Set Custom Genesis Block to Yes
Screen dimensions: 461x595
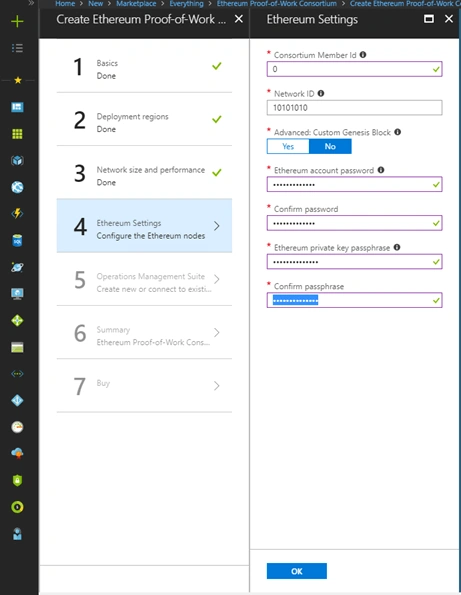pyautogui.click(x=288, y=146)
